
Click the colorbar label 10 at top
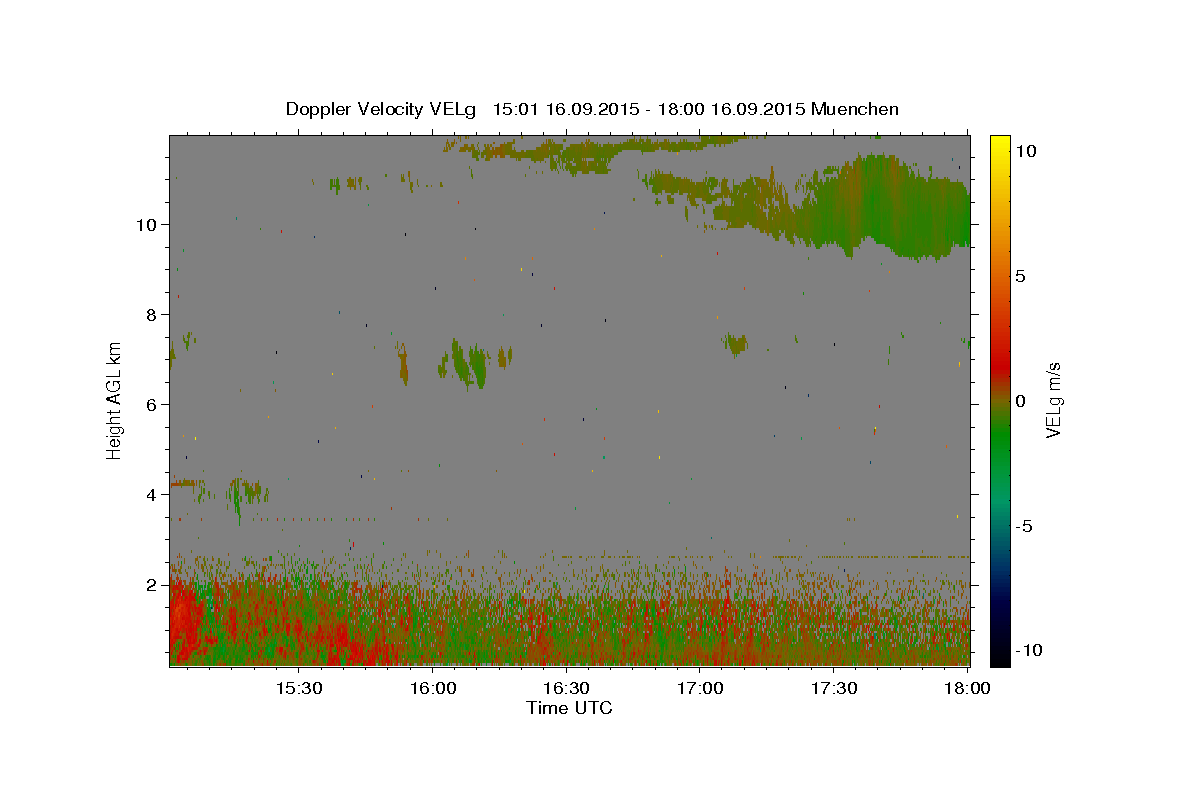1026,151
